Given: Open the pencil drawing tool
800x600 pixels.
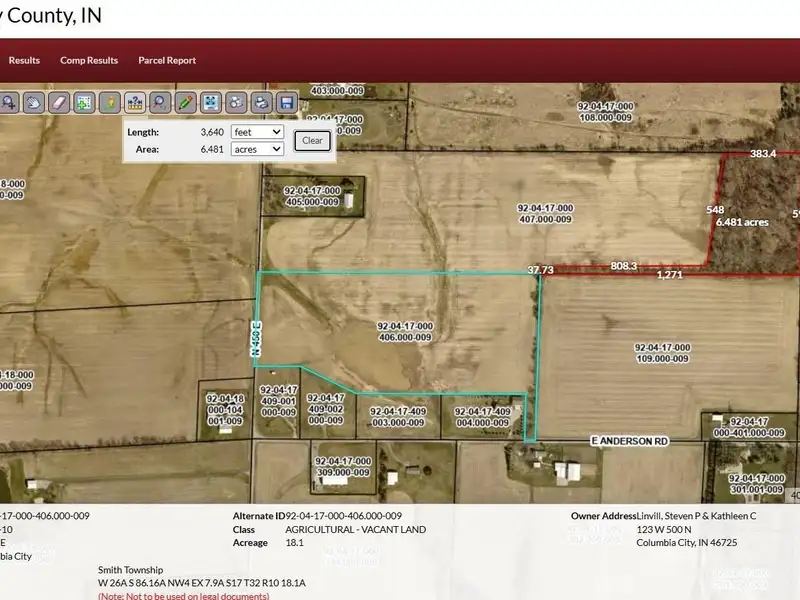Looking at the screenshot, I should [185, 102].
